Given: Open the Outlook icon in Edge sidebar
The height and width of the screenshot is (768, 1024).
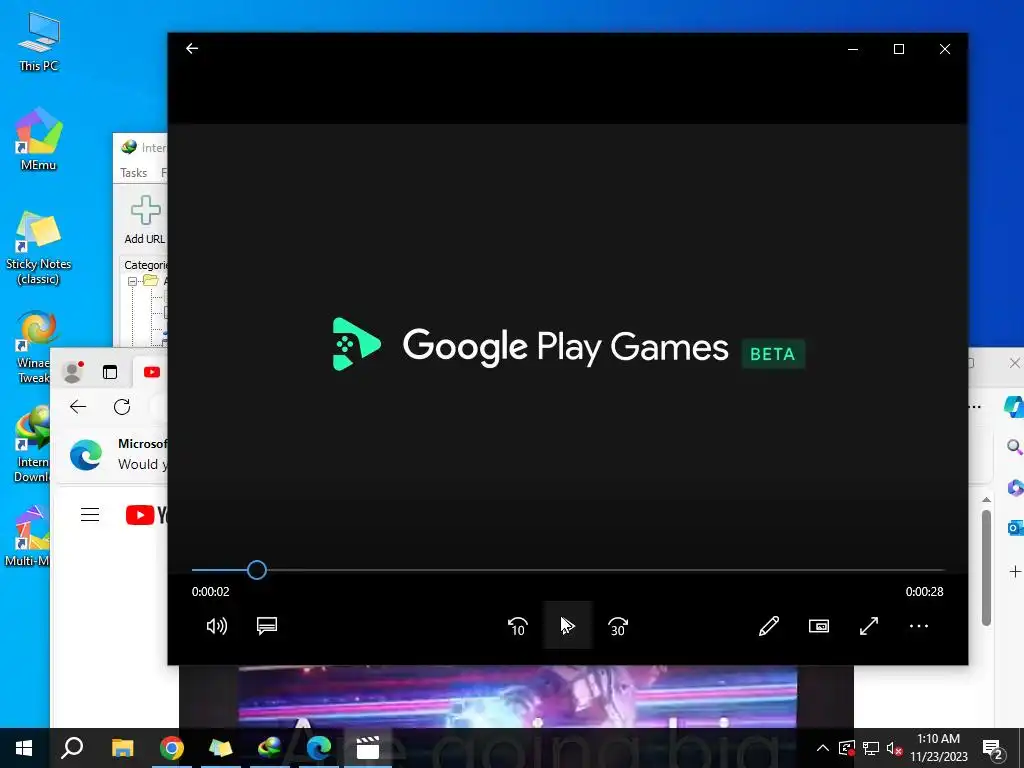Looking at the screenshot, I should point(1015,527).
